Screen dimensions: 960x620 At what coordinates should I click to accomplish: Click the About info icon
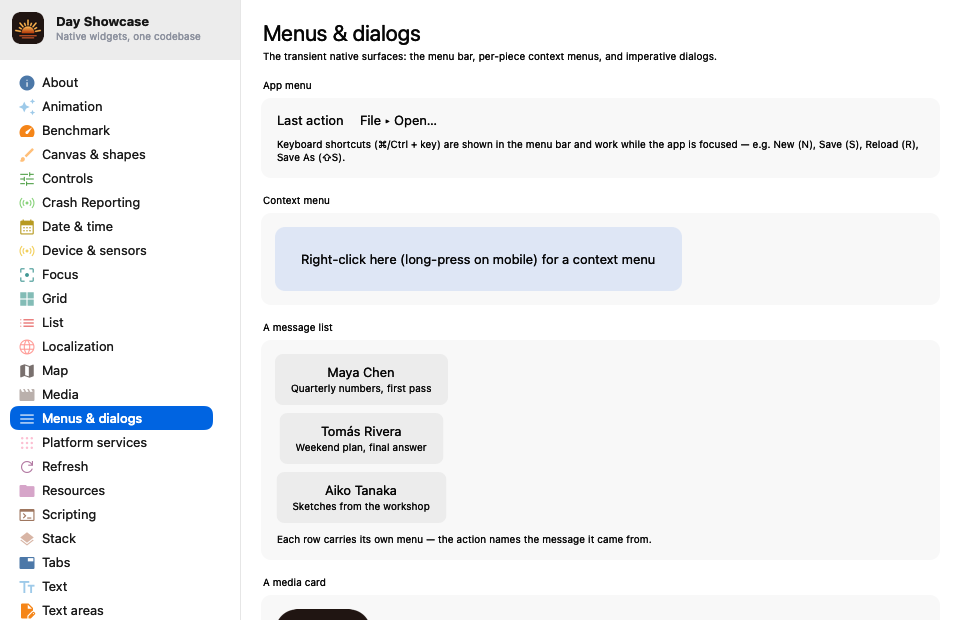coord(27,83)
